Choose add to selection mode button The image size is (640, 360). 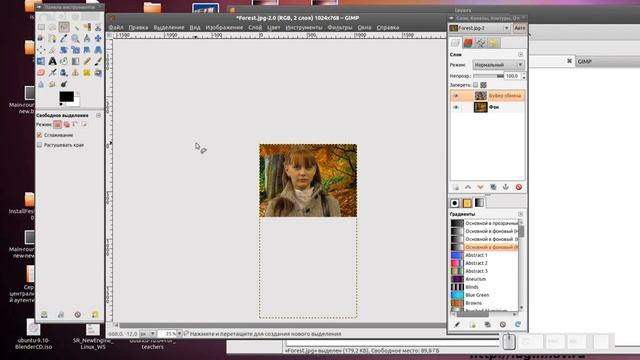pyautogui.click(x=67, y=124)
